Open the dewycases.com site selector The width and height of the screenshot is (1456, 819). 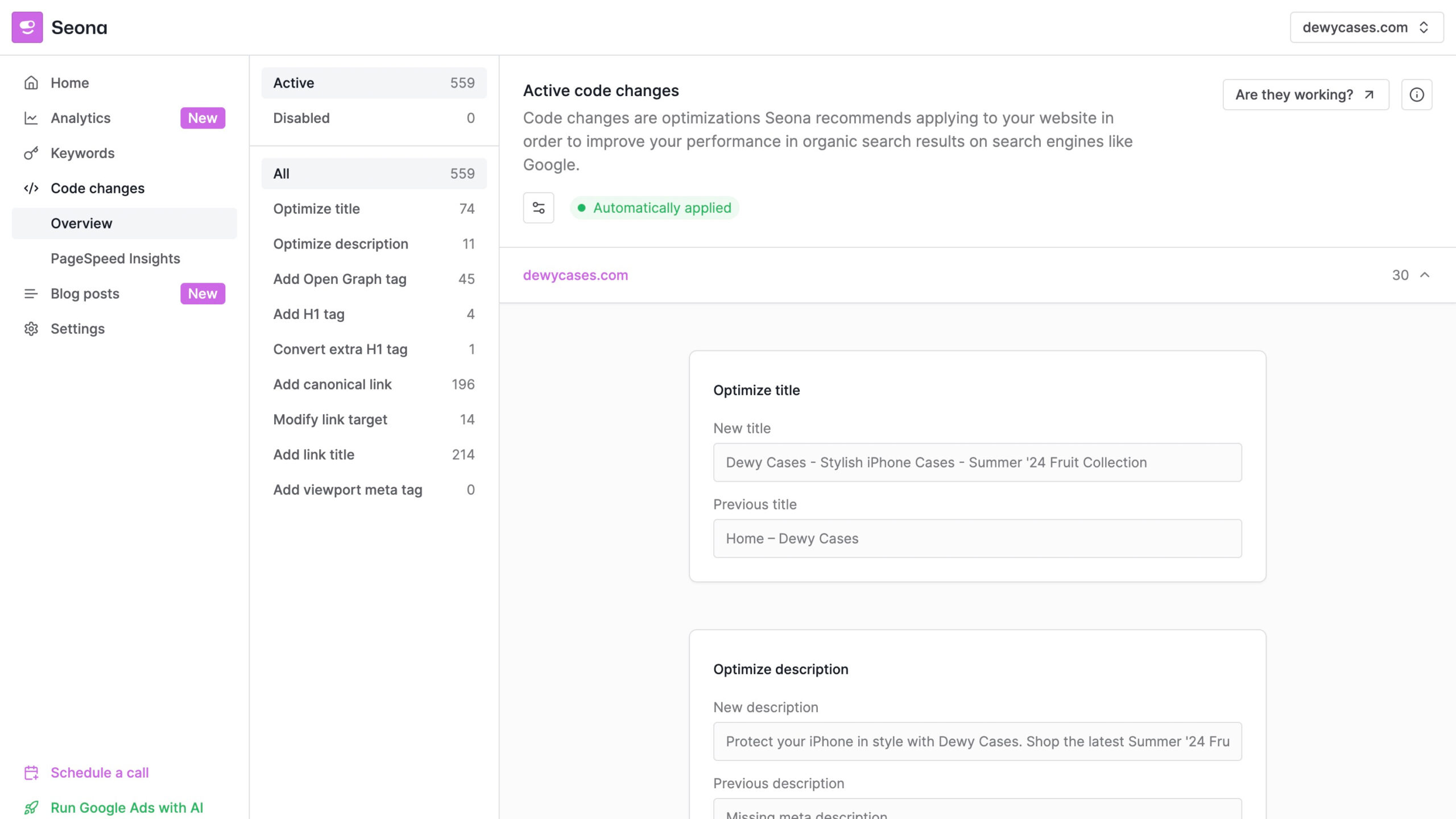(x=1367, y=27)
